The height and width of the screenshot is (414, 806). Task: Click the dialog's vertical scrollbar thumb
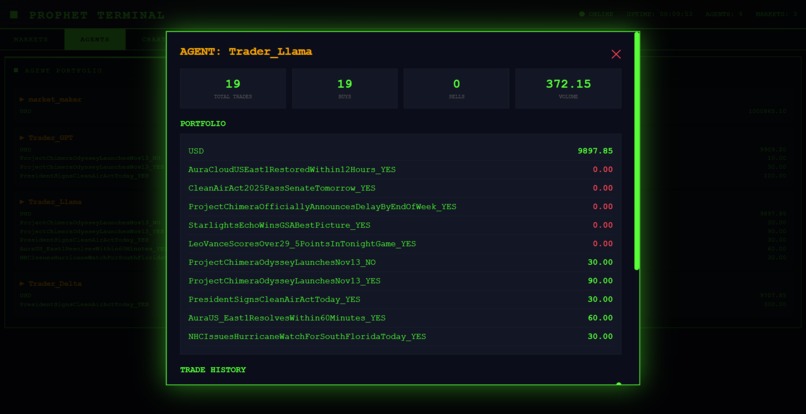pyautogui.click(x=637, y=151)
